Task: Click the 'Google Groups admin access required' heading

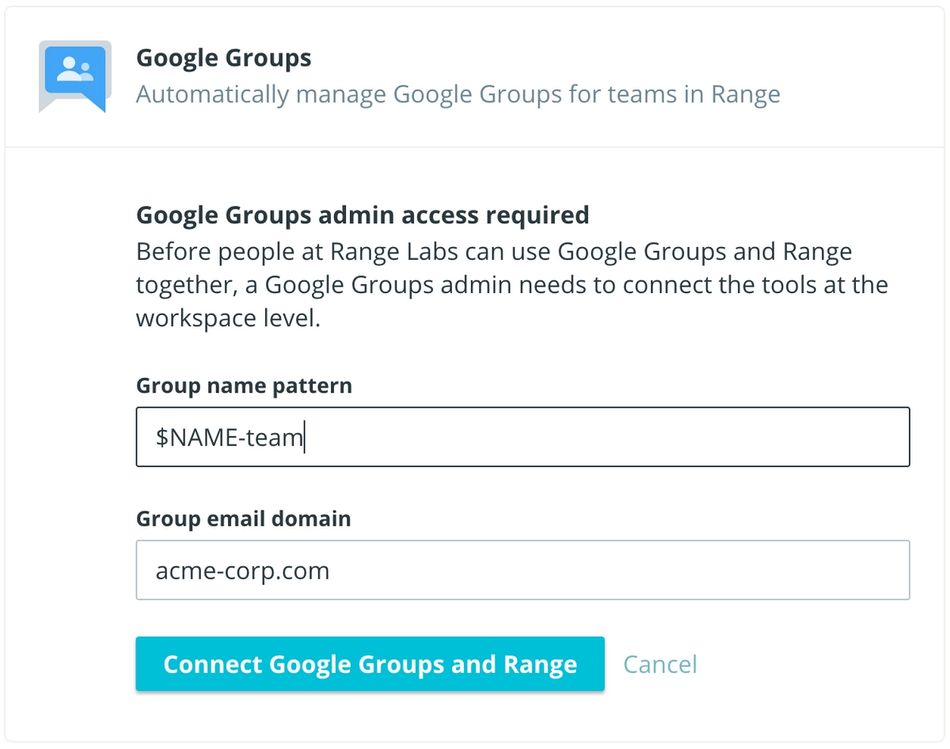Action: (x=362, y=215)
